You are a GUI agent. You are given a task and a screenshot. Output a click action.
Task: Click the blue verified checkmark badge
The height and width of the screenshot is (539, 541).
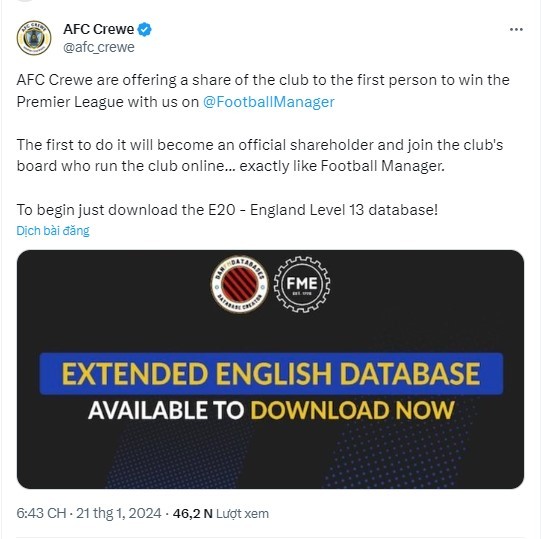tap(145, 29)
